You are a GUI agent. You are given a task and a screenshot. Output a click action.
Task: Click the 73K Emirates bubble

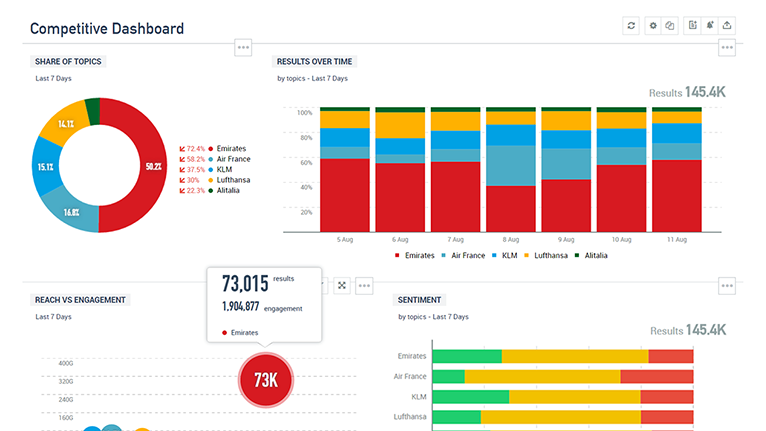point(266,380)
